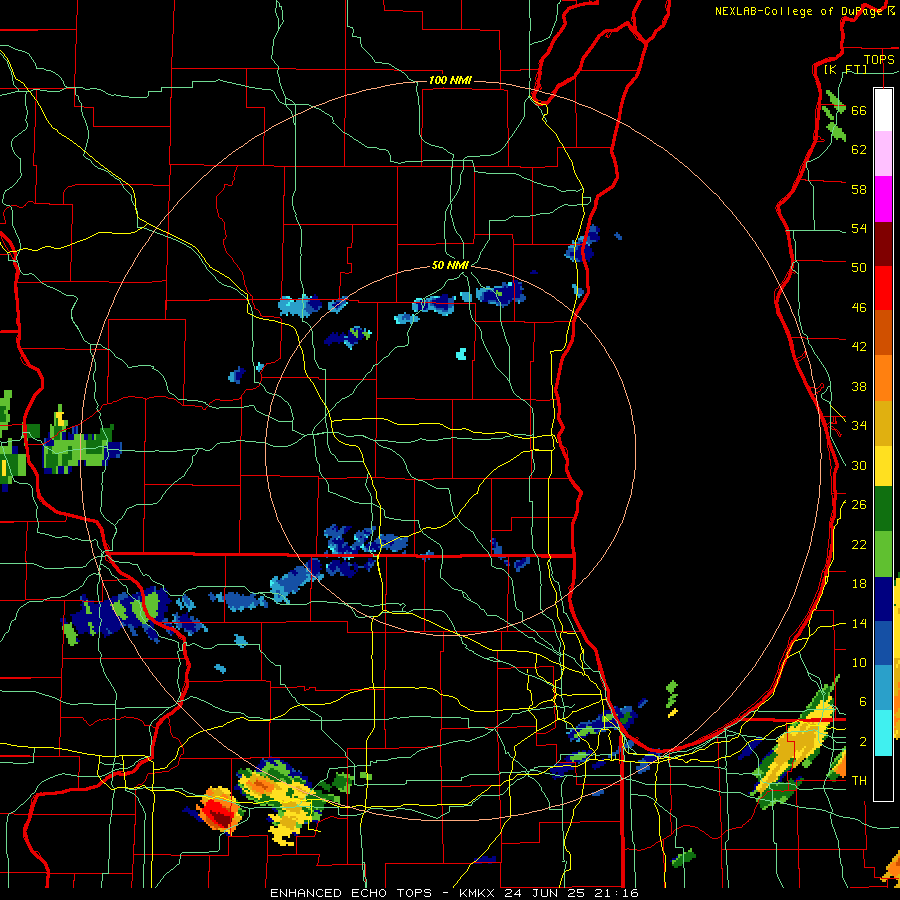Click the "62" value on the legend

point(859,150)
